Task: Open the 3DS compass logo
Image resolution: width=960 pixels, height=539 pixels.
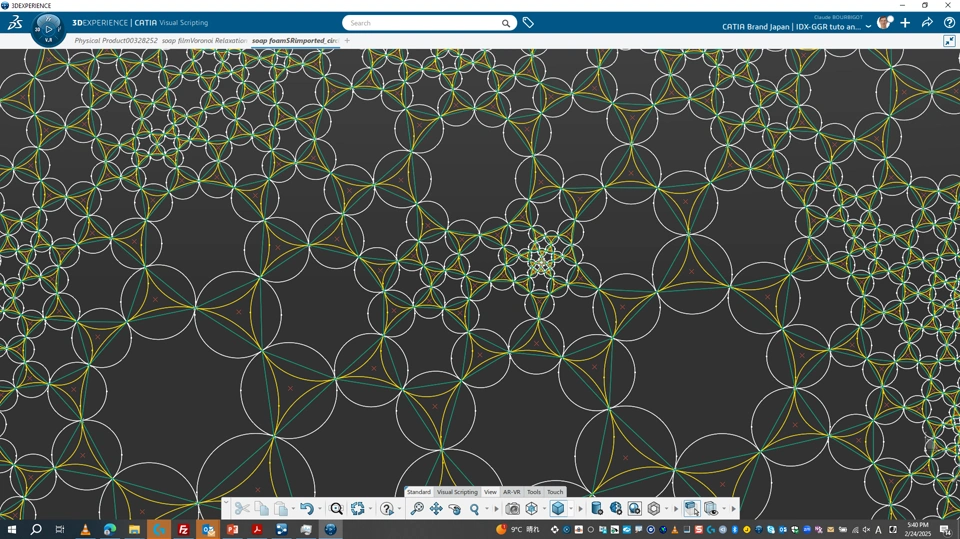Action: (15, 23)
